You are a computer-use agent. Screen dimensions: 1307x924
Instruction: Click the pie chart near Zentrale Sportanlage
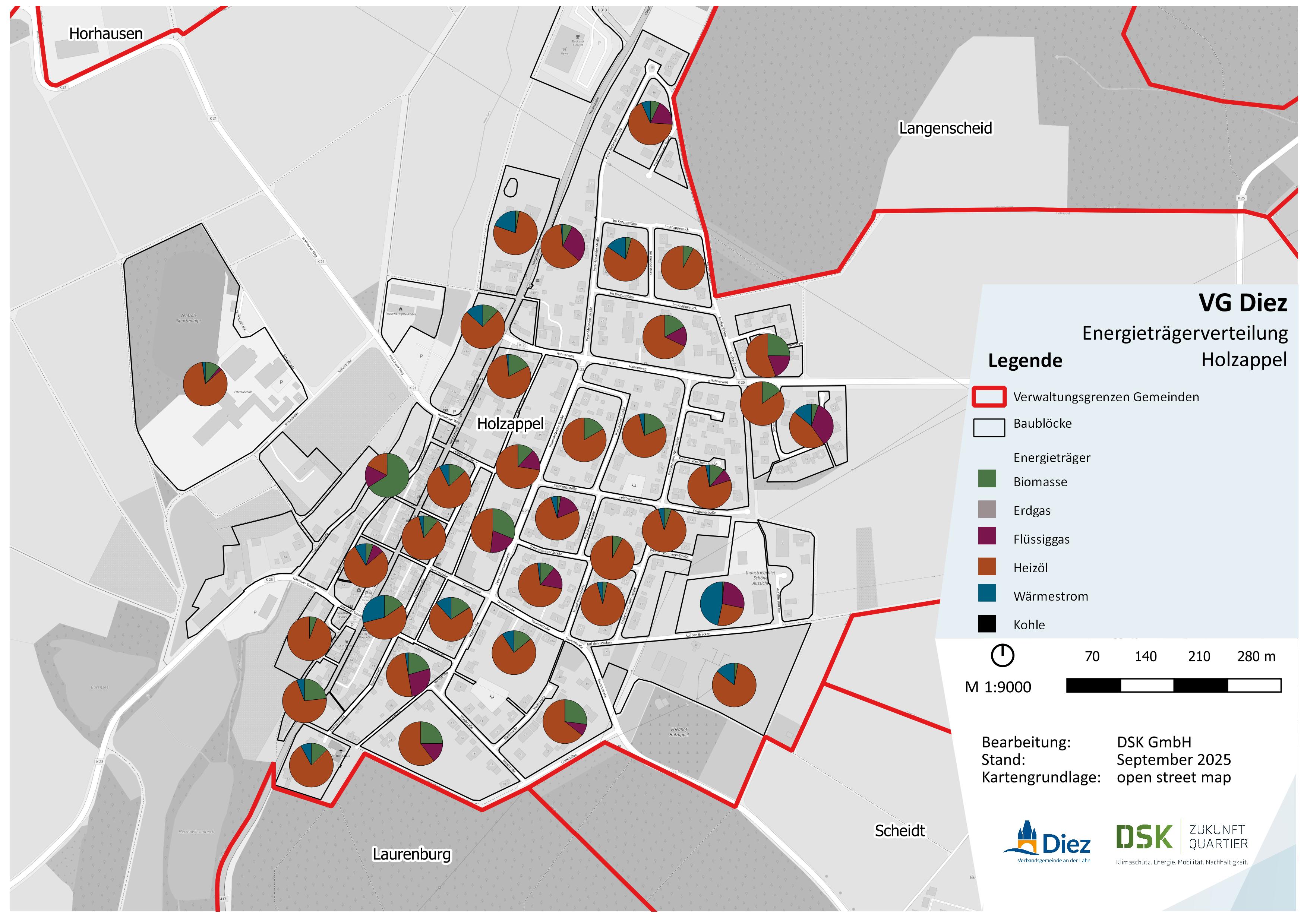point(205,384)
